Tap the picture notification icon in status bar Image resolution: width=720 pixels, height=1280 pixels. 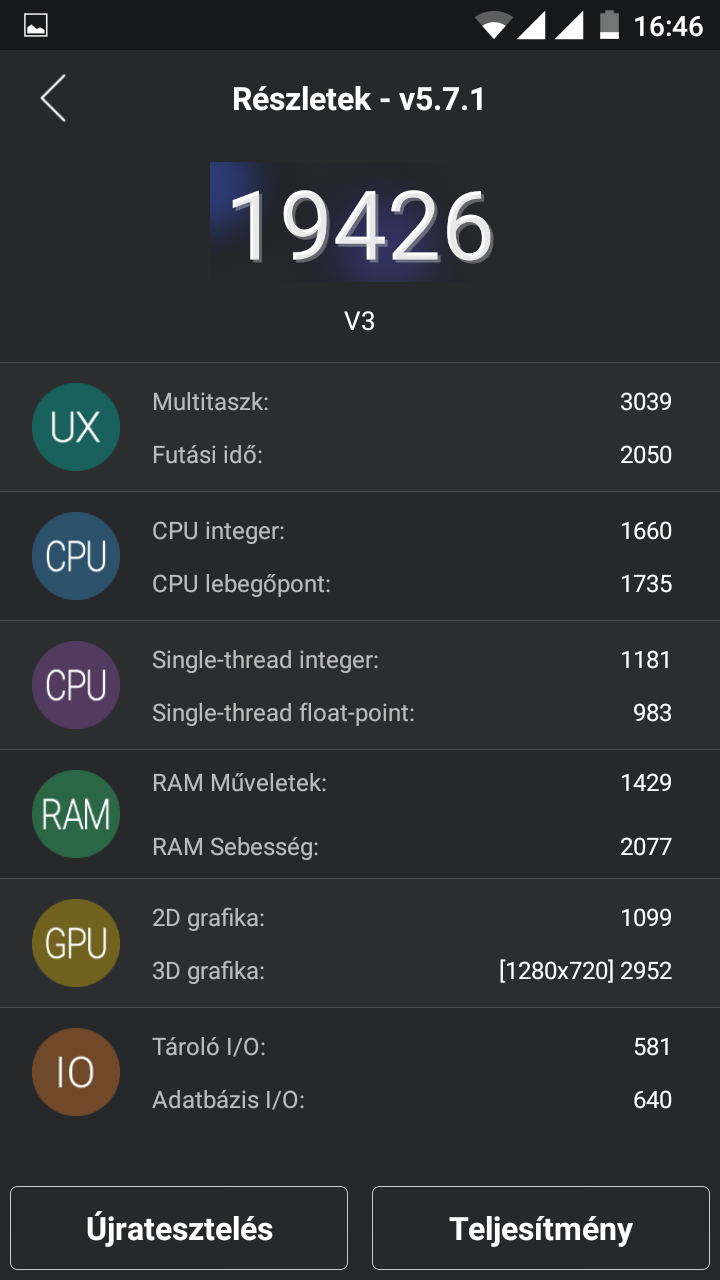point(36,26)
